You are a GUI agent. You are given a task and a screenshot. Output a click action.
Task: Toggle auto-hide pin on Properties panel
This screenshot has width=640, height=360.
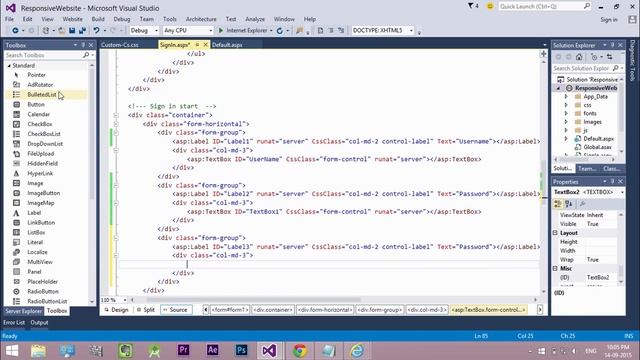[x=612, y=182]
